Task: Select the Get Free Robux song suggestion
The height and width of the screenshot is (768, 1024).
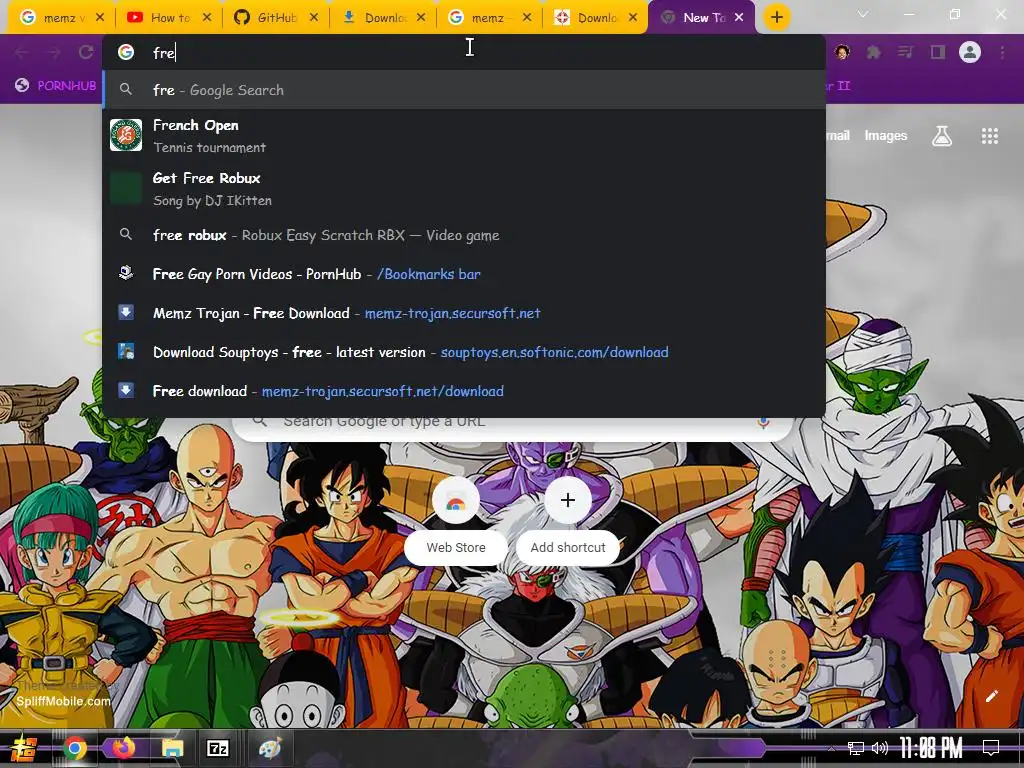Action: [x=464, y=189]
